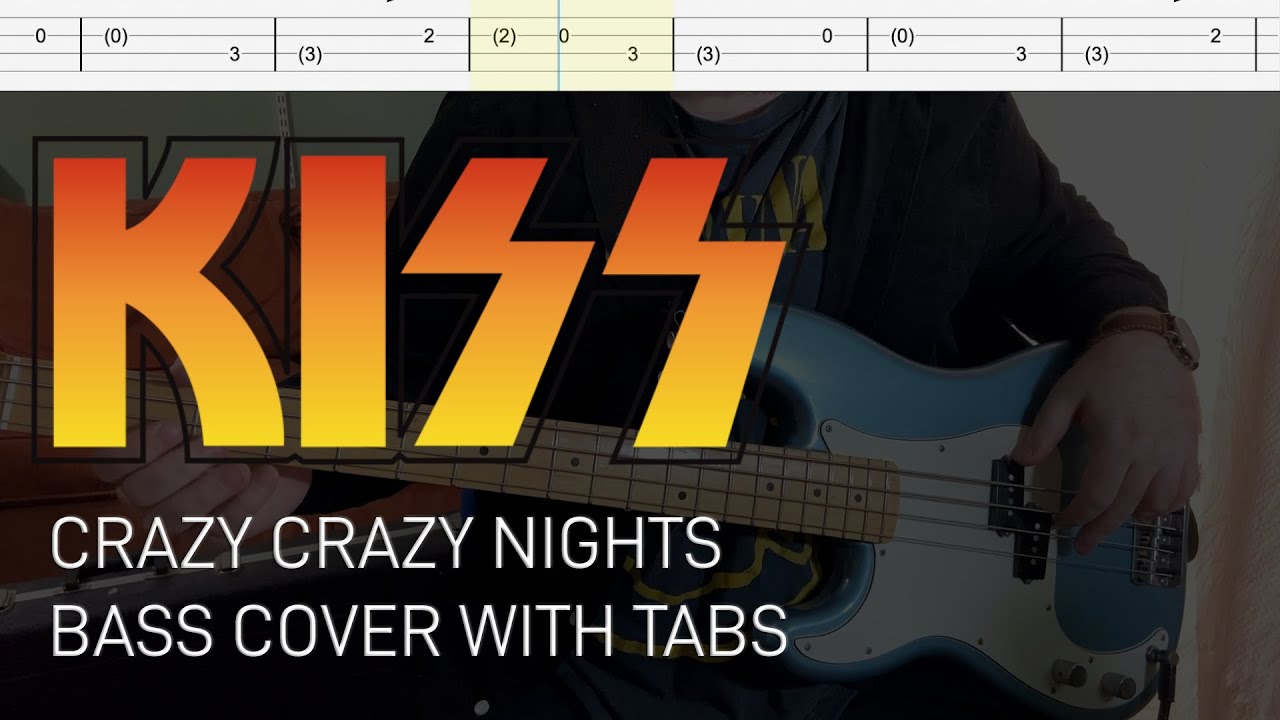Click the "(3)" note right after highlighted measure
The height and width of the screenshot is (720, 1280).
pos(708,55)
